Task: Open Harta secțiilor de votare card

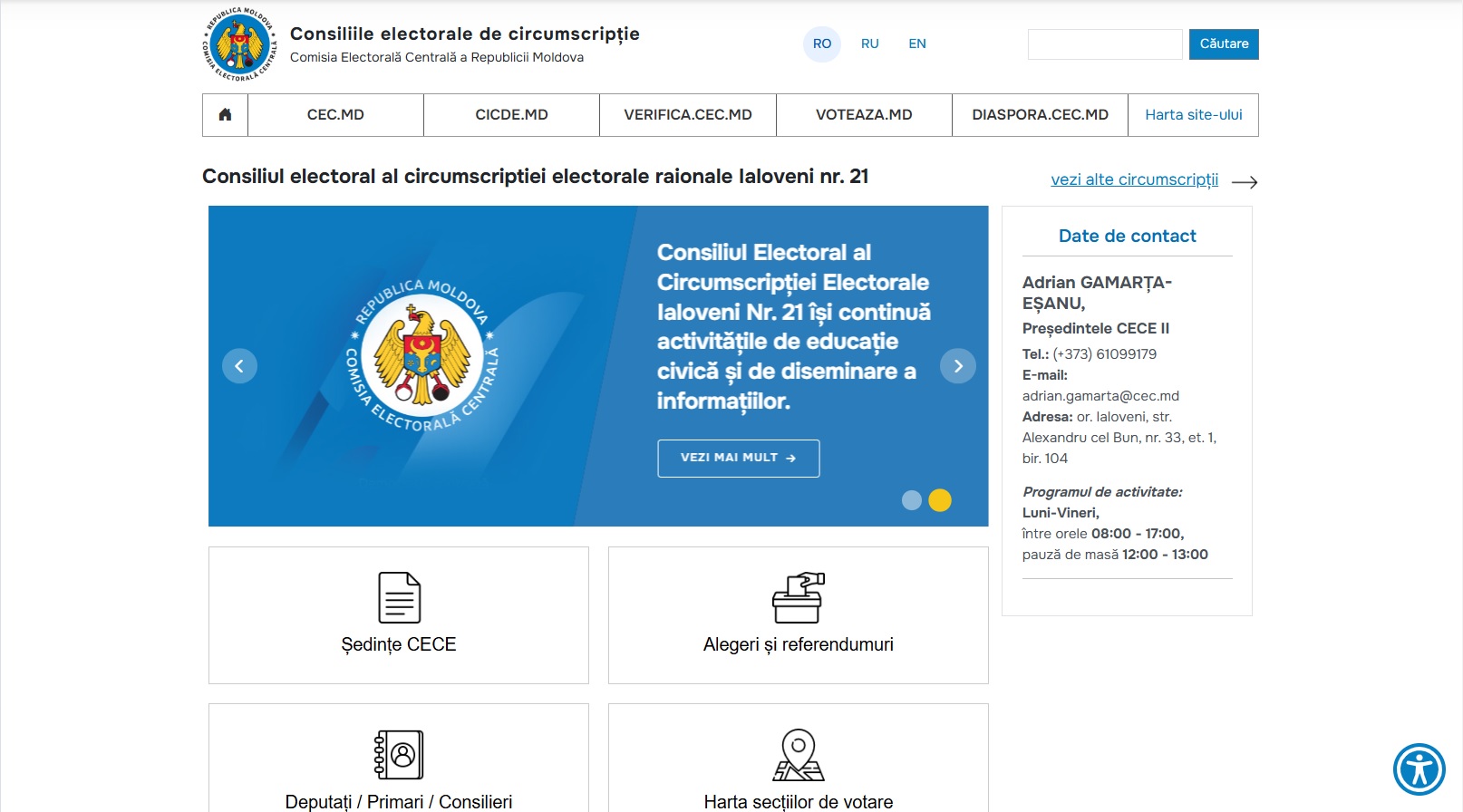Action: tap(799, 759)
